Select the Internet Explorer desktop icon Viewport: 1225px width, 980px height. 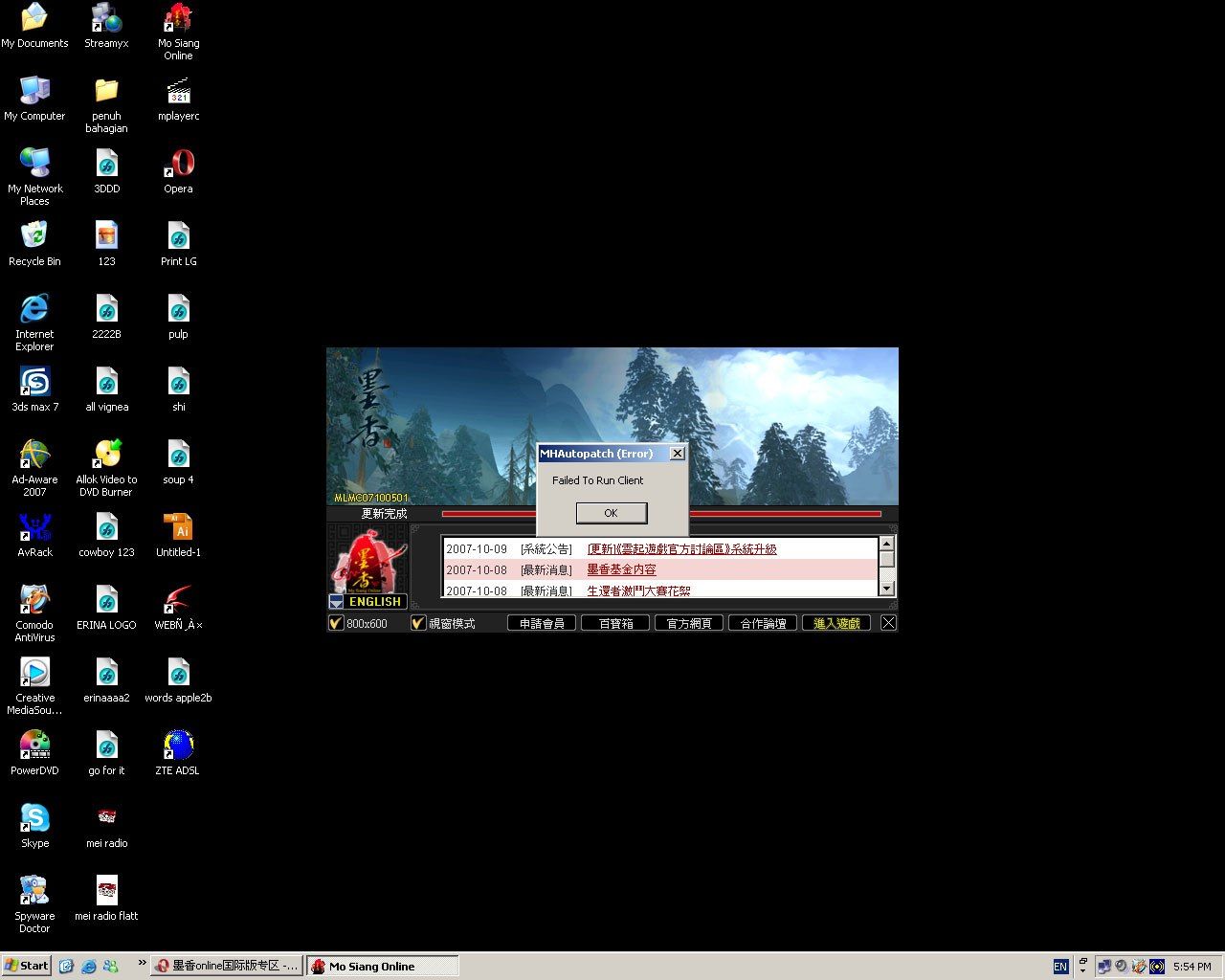pos(34,323)
